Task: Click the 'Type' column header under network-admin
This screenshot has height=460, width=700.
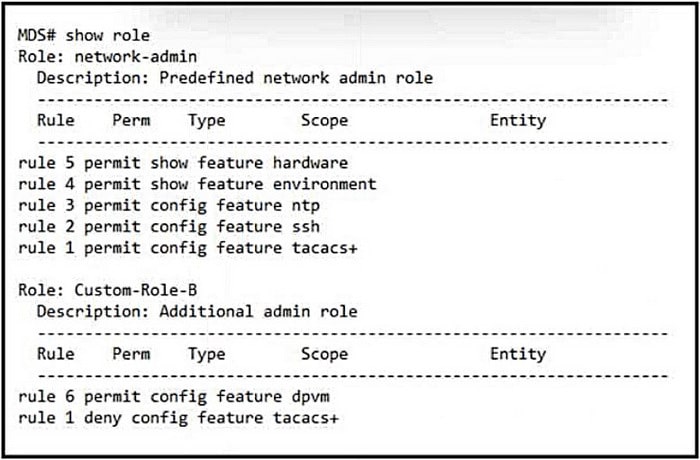Action: pyautogui.click(x=206, y=120)
